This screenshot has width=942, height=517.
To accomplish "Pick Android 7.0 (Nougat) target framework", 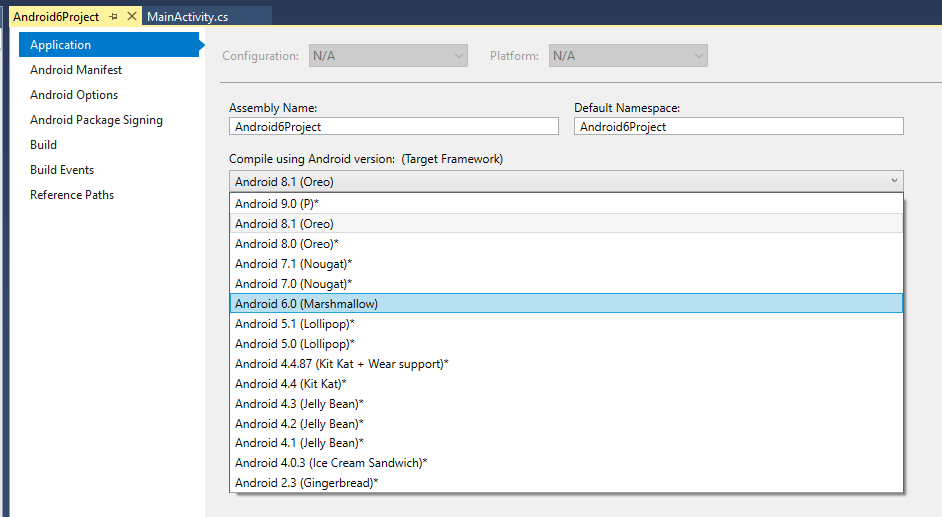I will point(566,283).
